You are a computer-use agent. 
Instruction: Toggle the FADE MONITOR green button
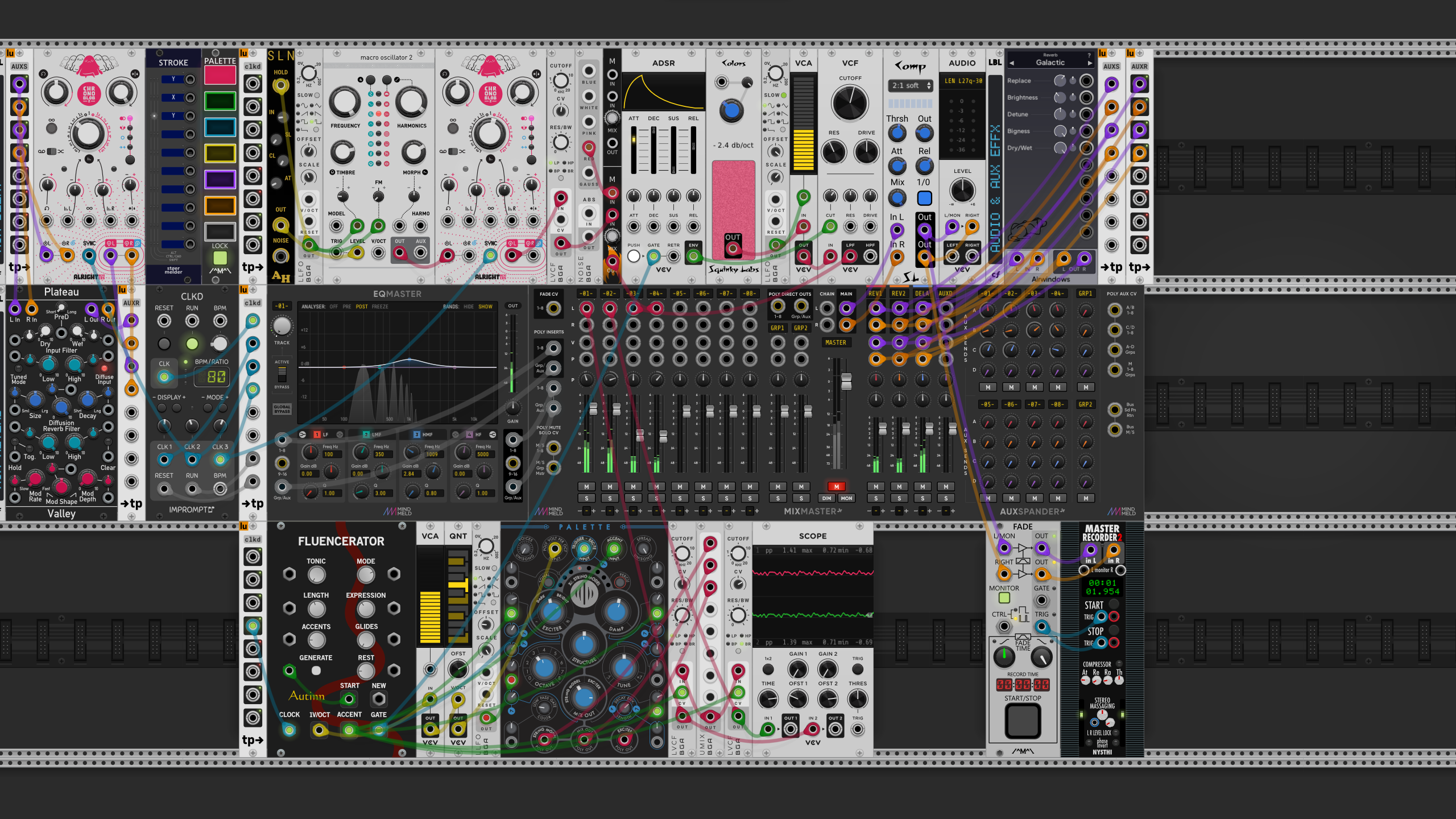pyautogui.click(x=1004, y=598)
